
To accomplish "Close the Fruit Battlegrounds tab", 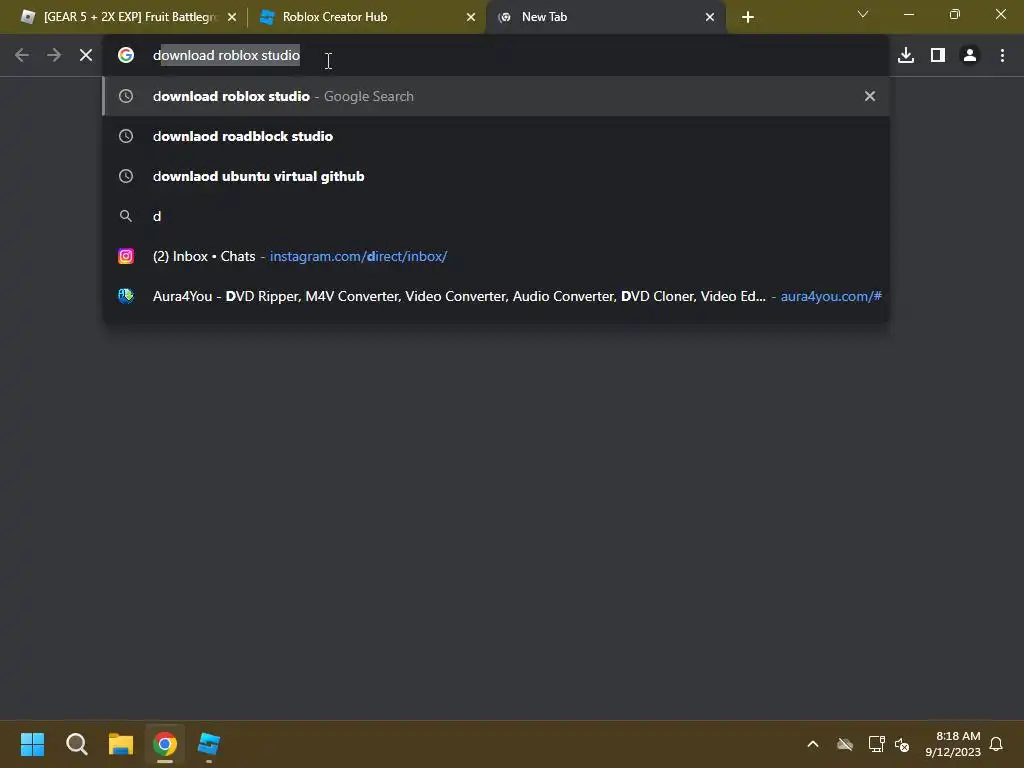I will point(232,17).
